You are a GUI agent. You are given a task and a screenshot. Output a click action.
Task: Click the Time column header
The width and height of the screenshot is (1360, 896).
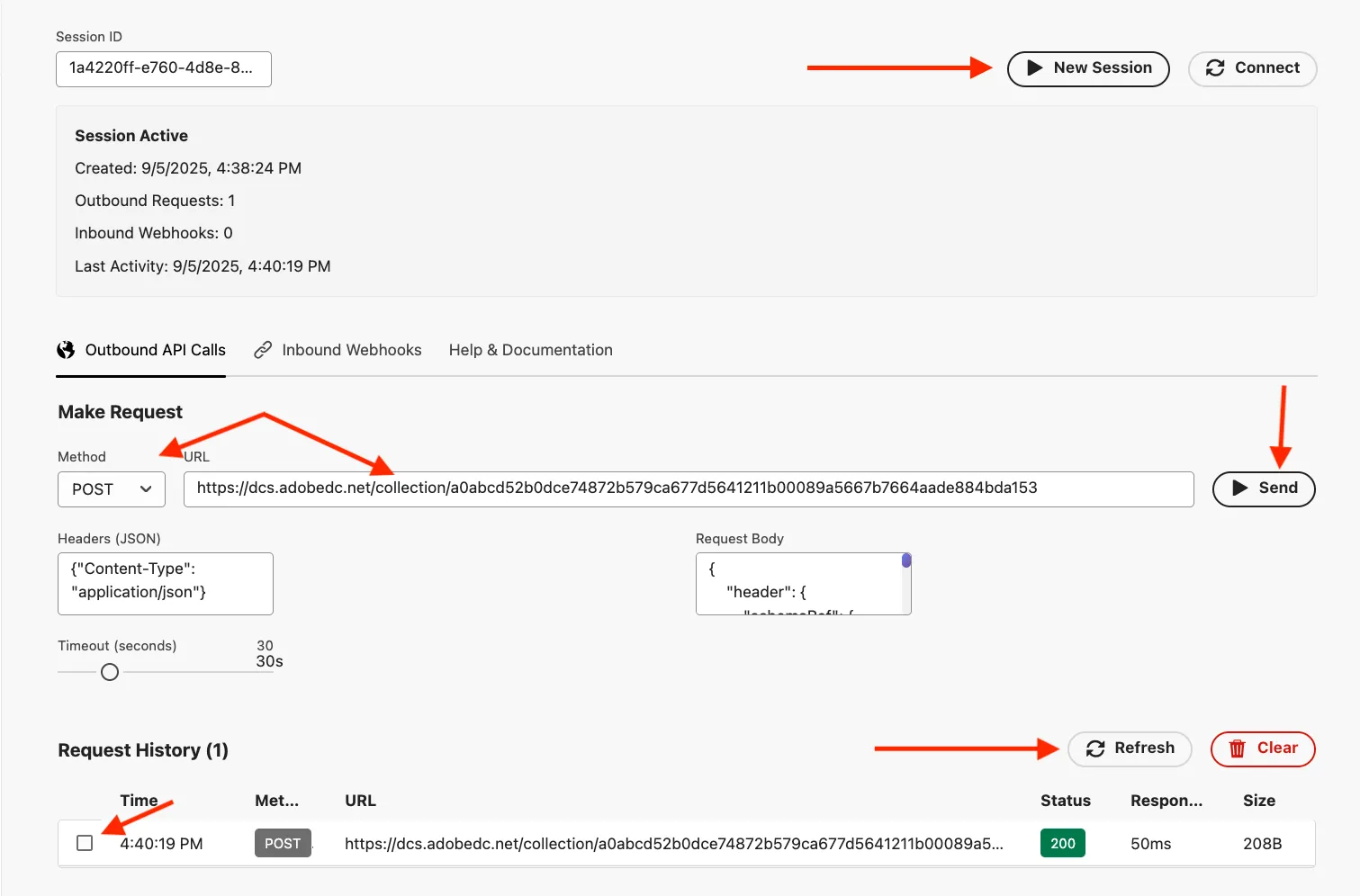tap(139, 801)
